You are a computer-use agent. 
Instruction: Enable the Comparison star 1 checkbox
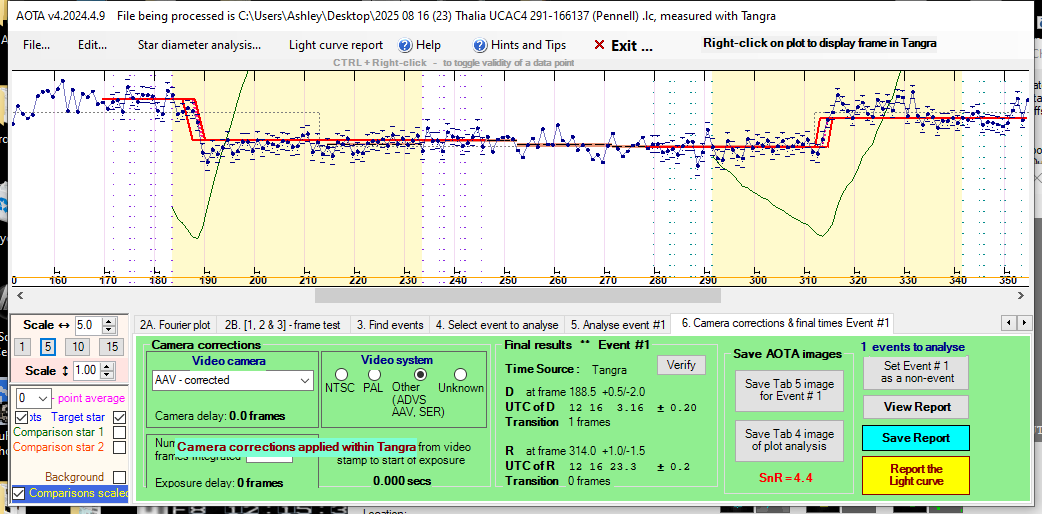coord(120,432)
